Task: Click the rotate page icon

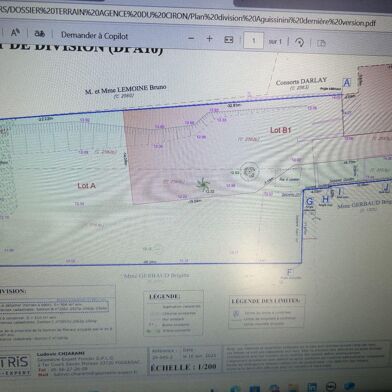Action: pos(299,42)
